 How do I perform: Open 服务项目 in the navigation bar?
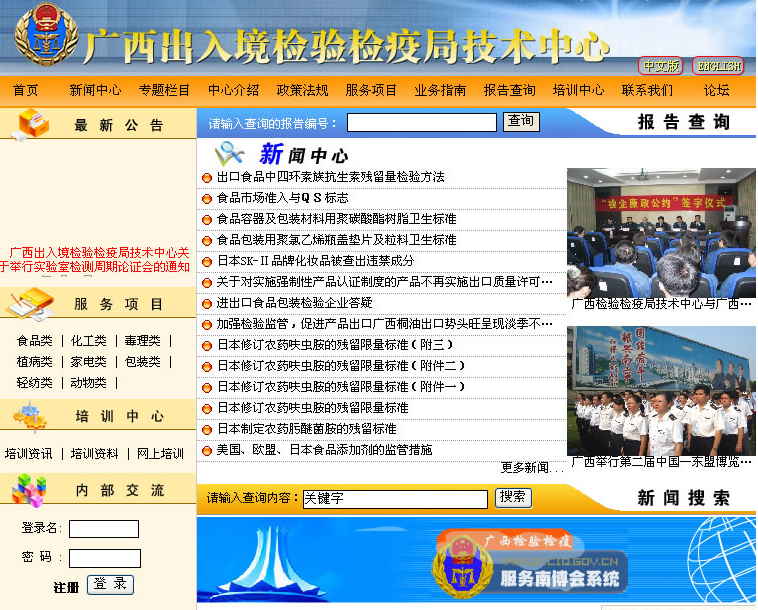tap(371, 90)
